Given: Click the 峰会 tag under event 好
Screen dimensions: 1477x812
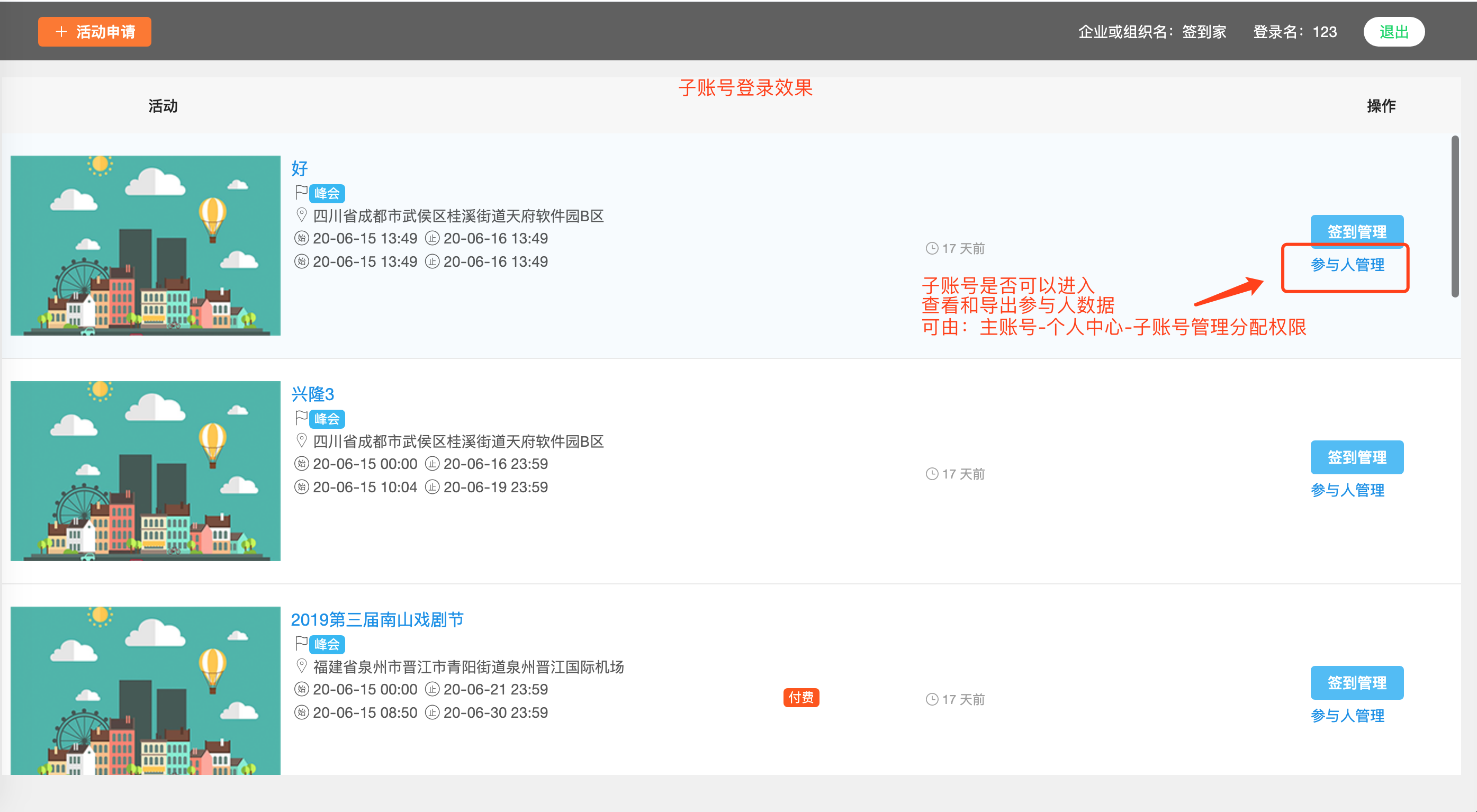Looking at the screenshot, I should click(327, 193).
